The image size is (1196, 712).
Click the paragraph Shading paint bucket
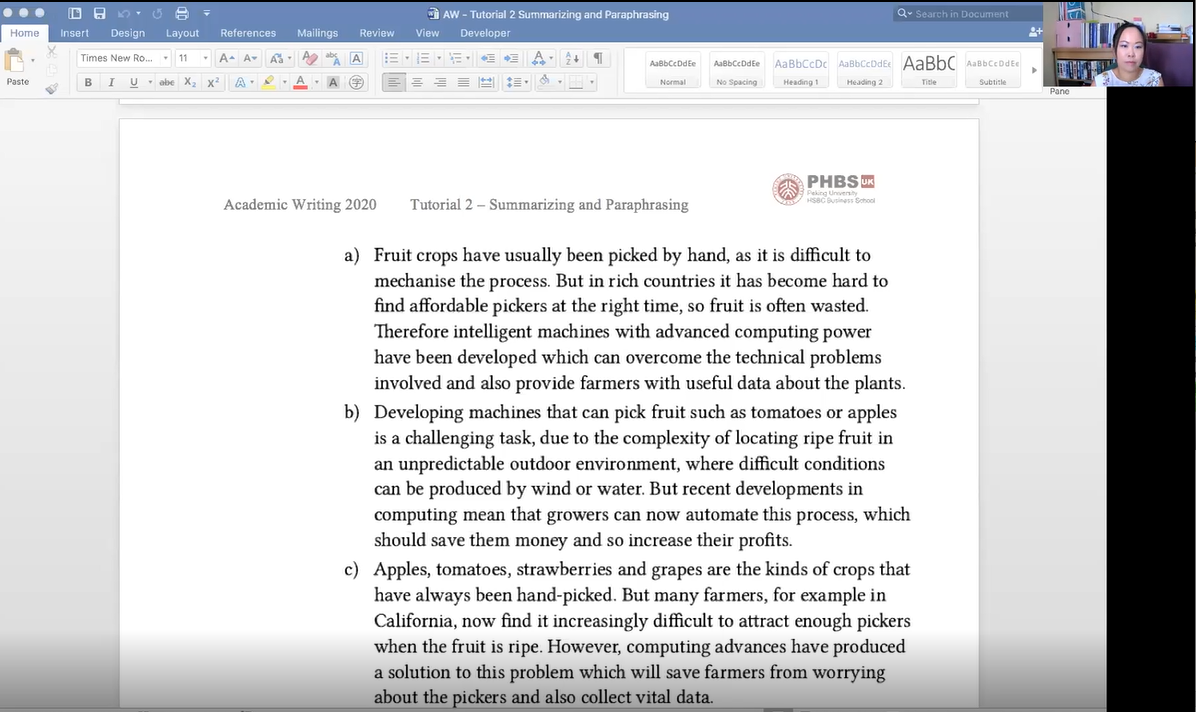pyautogui.click(x=545, y=82)
